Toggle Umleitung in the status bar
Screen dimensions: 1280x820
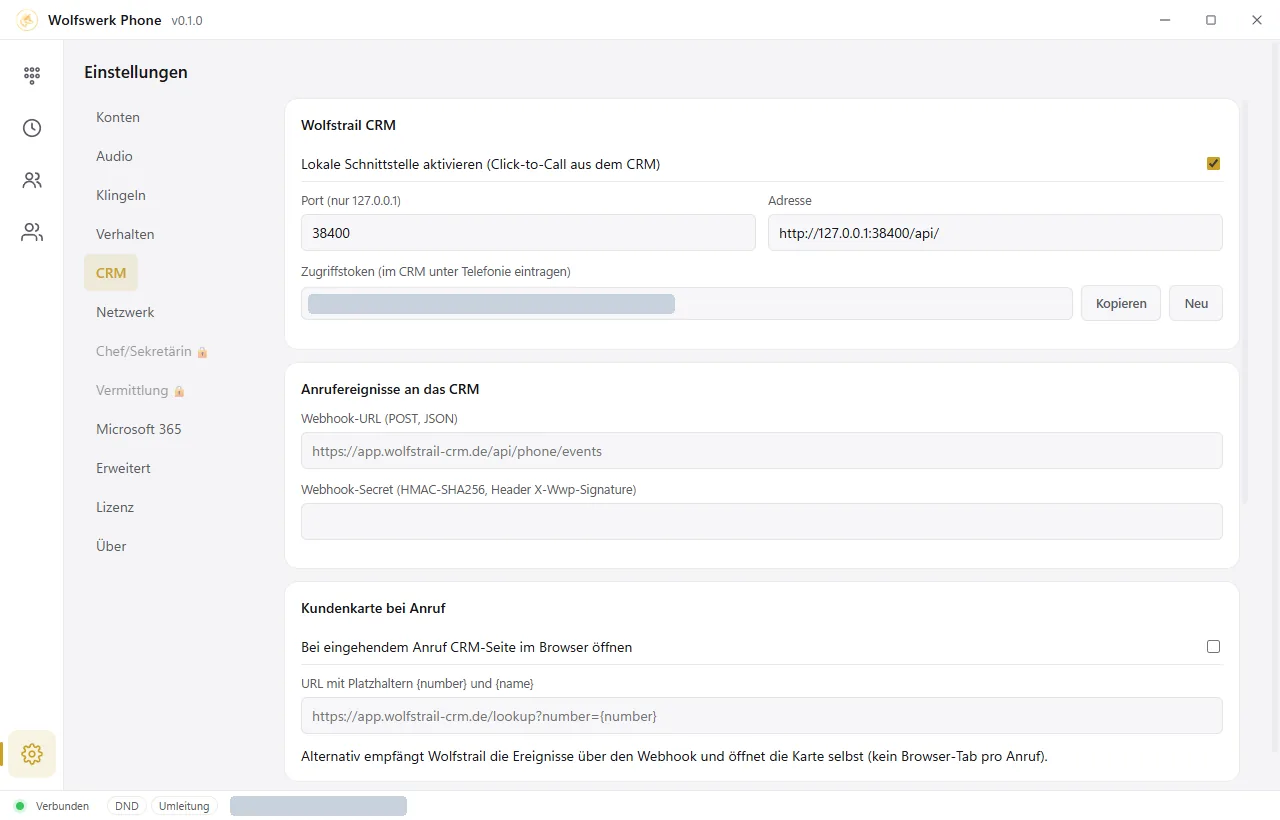coord(184,806)
